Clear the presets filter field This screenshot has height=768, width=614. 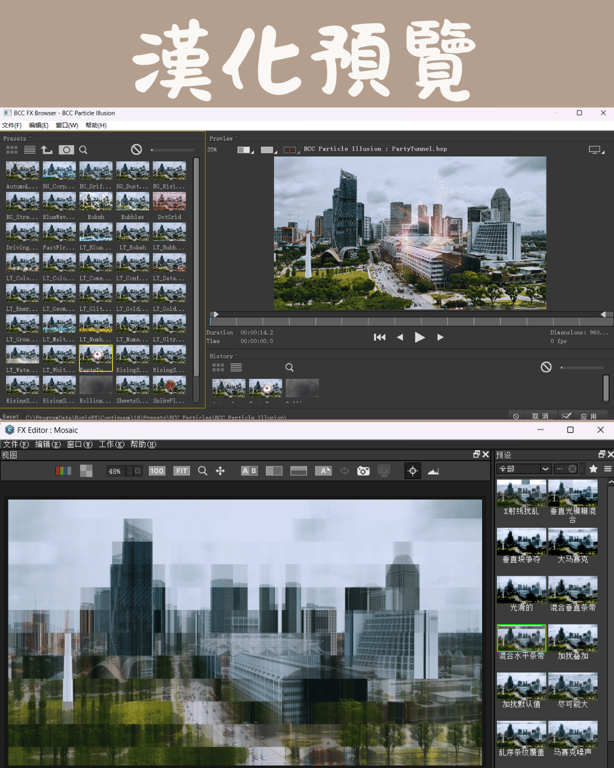click(x=572, y=469)
